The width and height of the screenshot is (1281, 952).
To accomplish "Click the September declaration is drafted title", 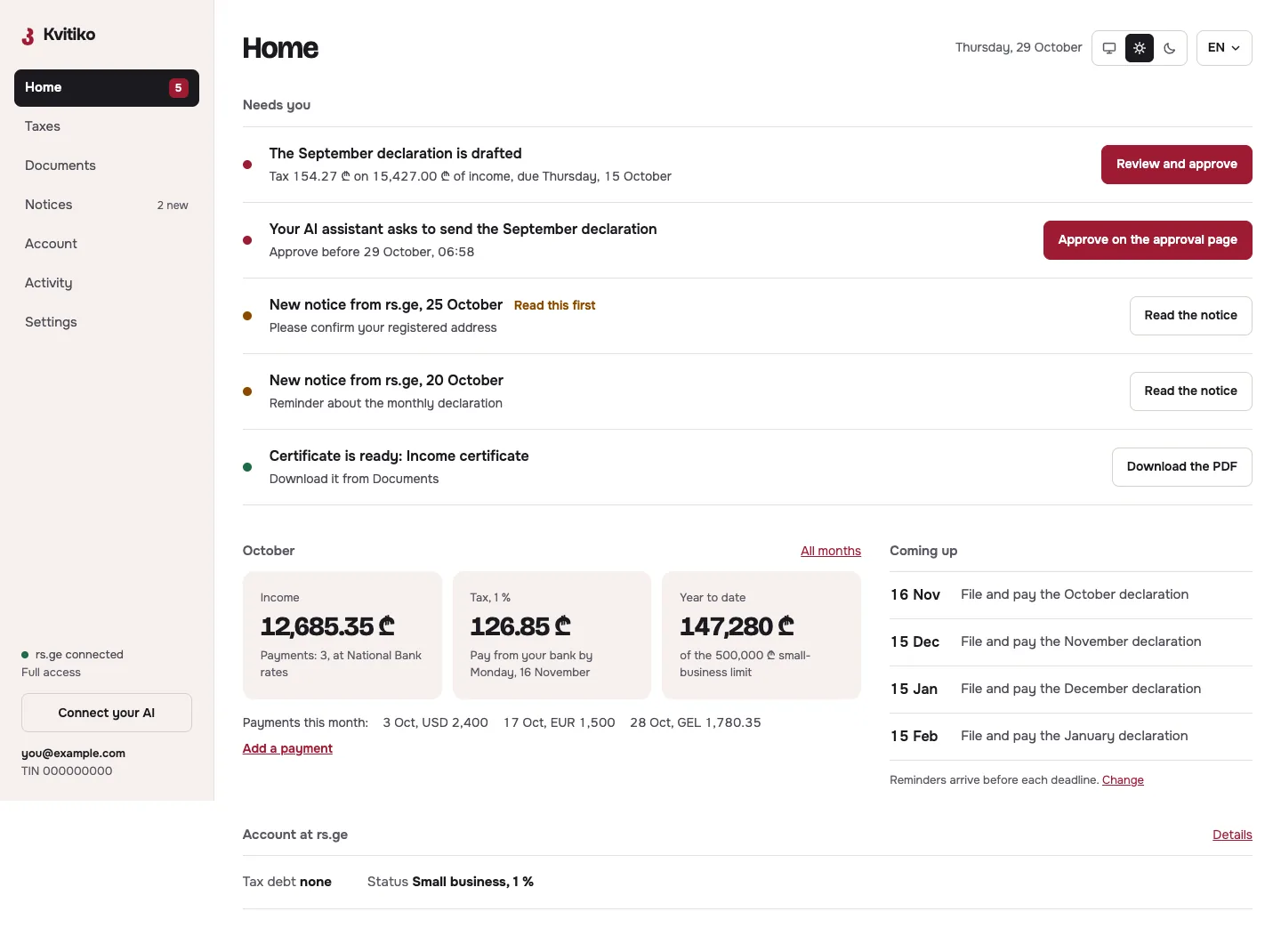I will click(396, 154).
